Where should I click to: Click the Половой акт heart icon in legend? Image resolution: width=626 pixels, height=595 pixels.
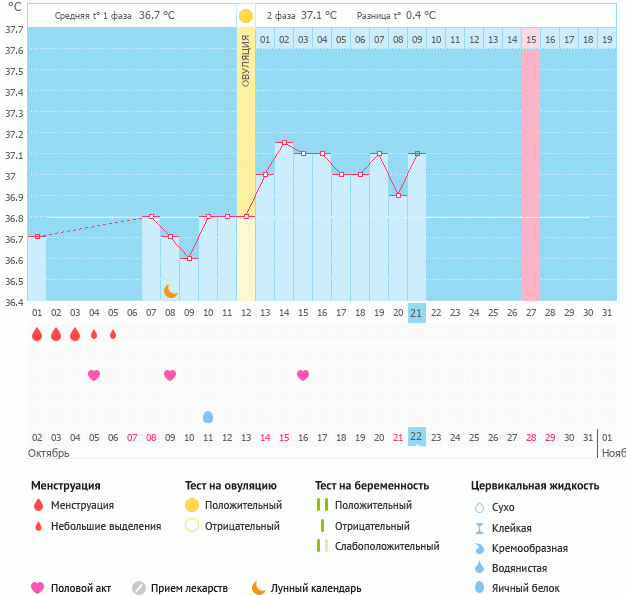tap(38, 588)
